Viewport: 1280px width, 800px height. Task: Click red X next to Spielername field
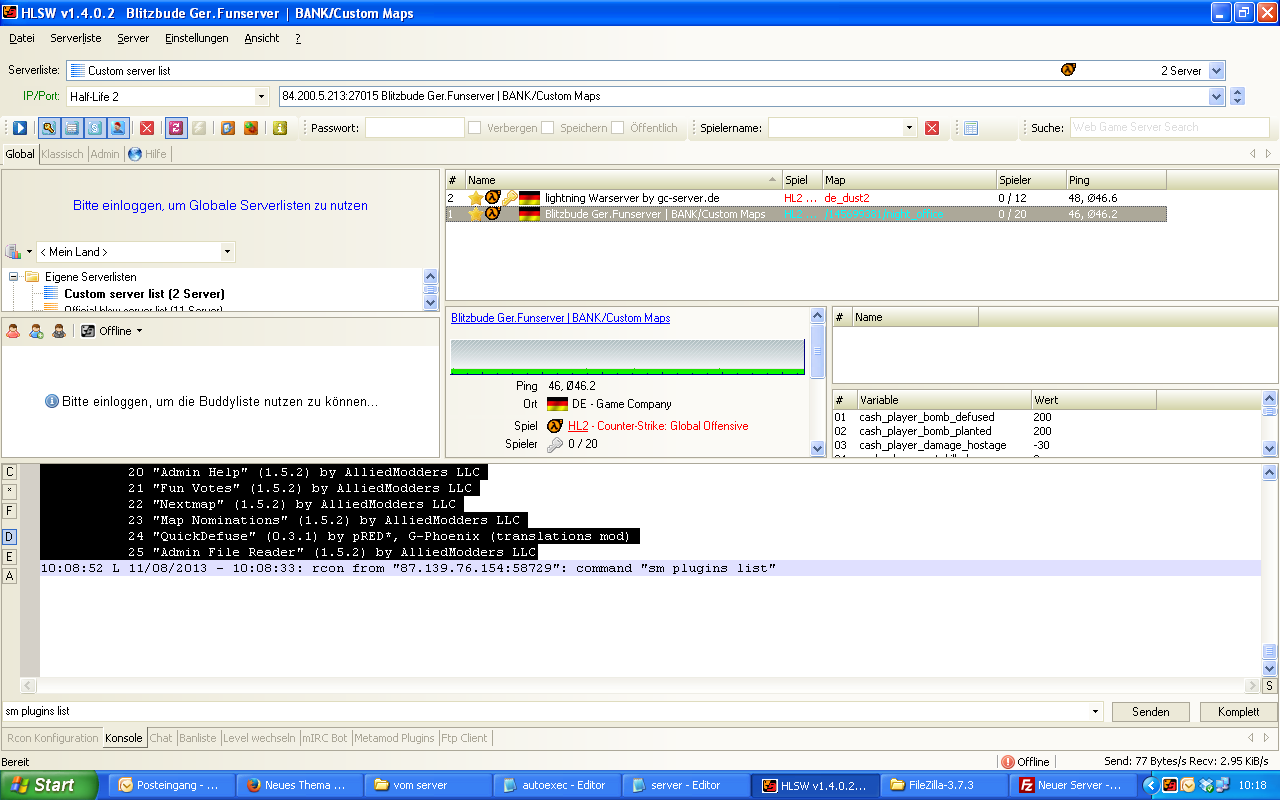pyautogui.click(x=932, y=128)
